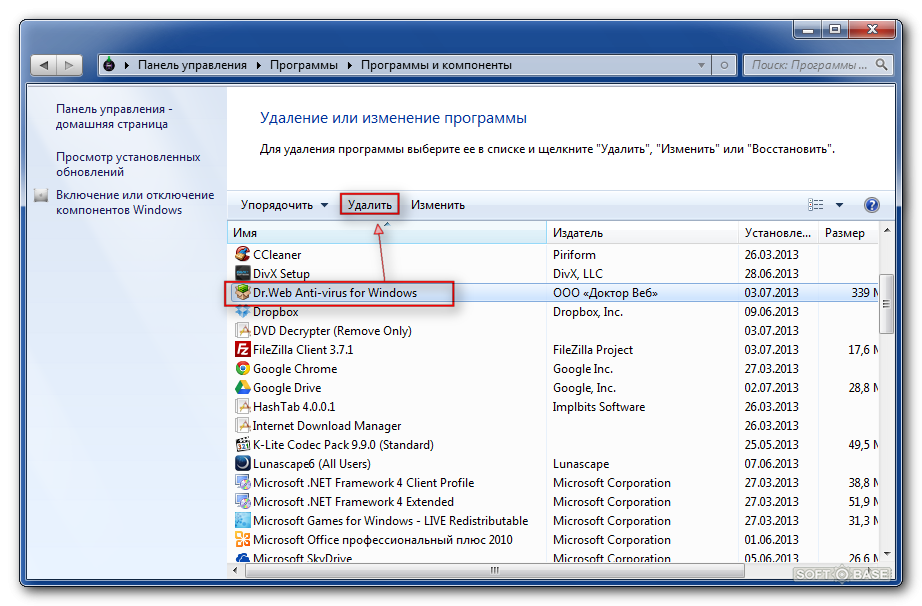Screen dimensions: 922x606
Task: Expand arrow before Панель управления breadcrumb
Action: pos(126,65)
